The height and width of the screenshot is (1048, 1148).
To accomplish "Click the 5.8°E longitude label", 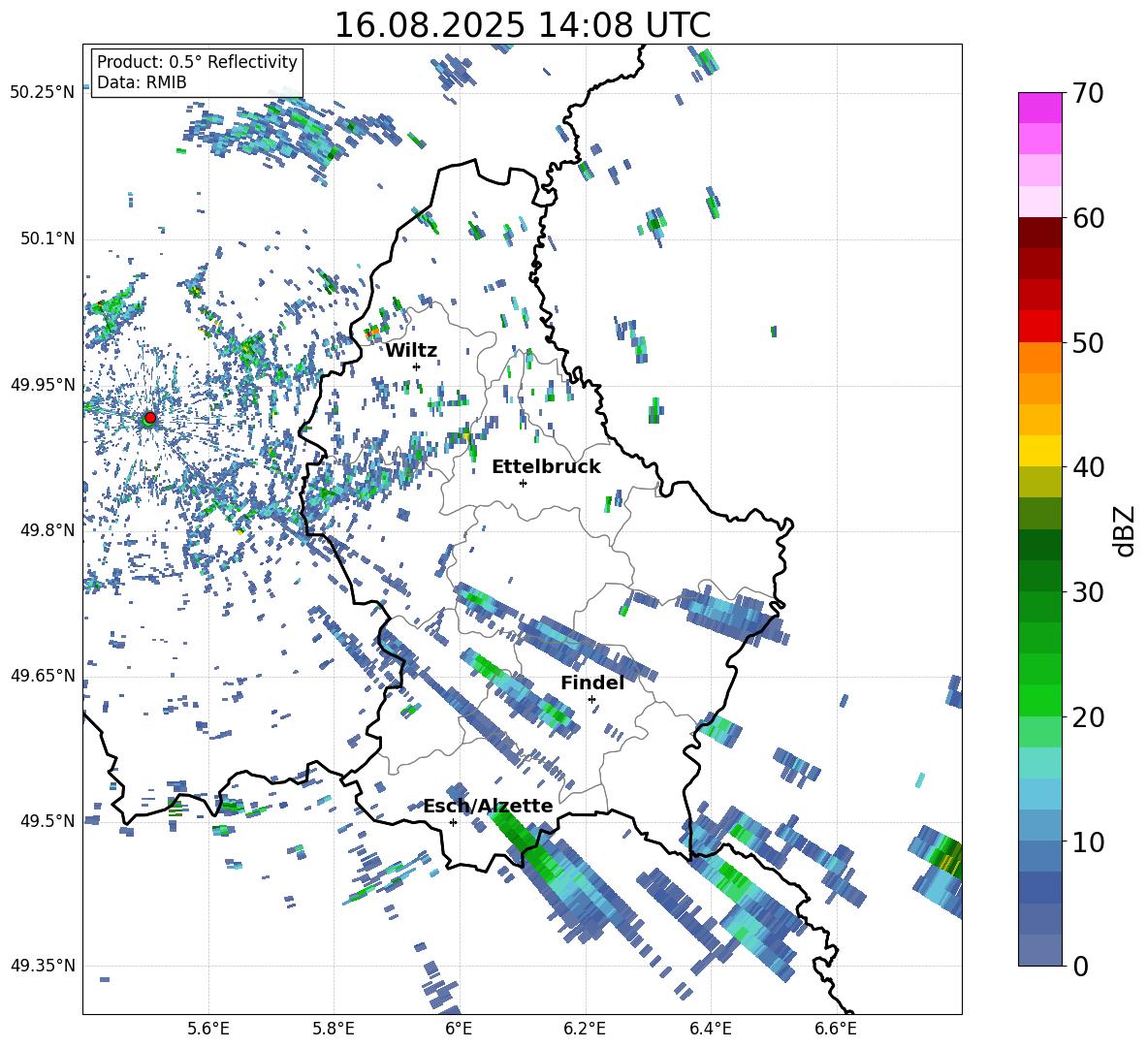I will click(x=334, y=1029).
